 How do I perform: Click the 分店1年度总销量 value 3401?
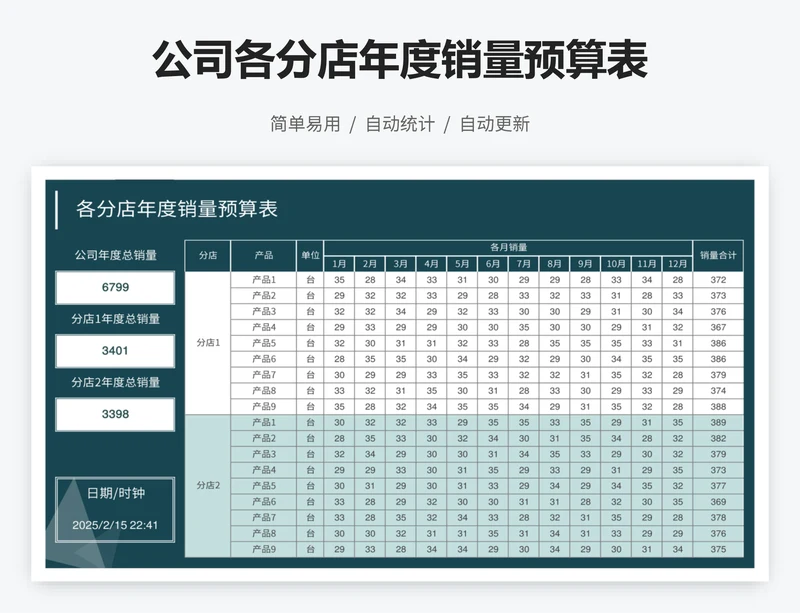tap(115, 351)
